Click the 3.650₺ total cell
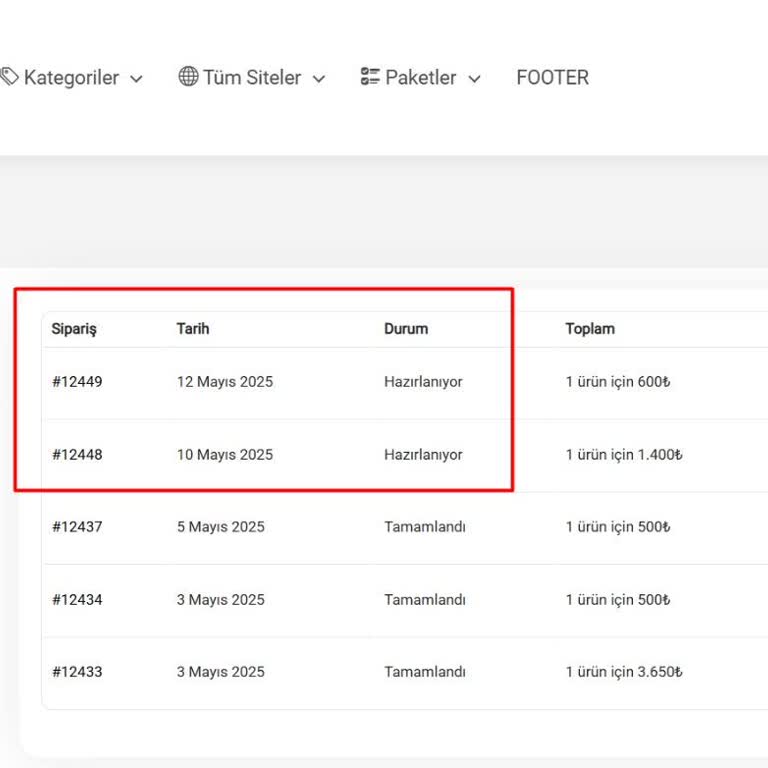The height and width of the screenshot is (768, 768). tap(624, 672)
